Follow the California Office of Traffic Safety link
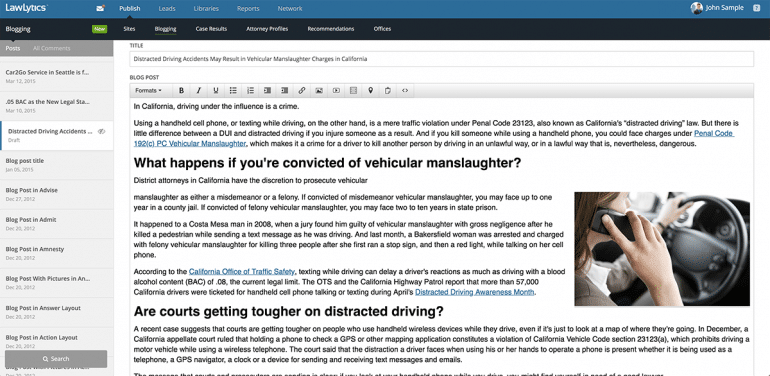This screenshot has height=376, width=770. coord(242,271)
